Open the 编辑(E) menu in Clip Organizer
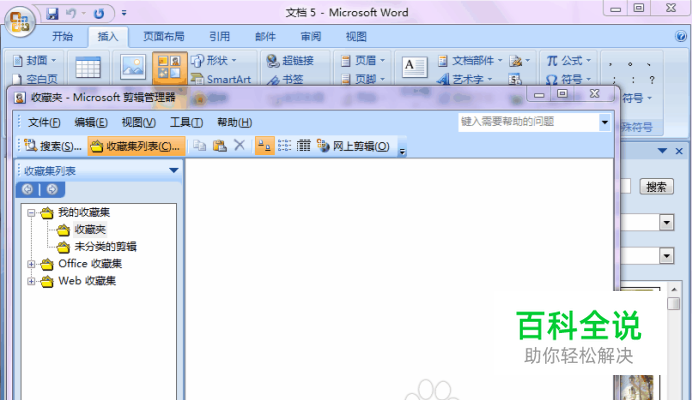Screen dimensions: 692x400 tap(91, 122)
